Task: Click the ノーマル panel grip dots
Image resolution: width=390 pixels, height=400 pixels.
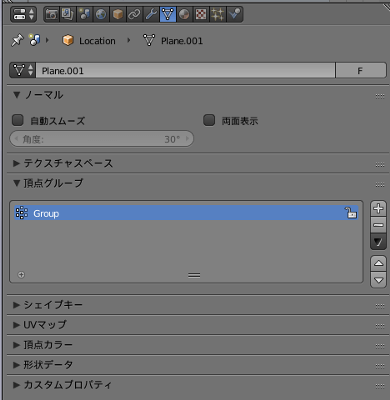Action: tap(380, 96)
